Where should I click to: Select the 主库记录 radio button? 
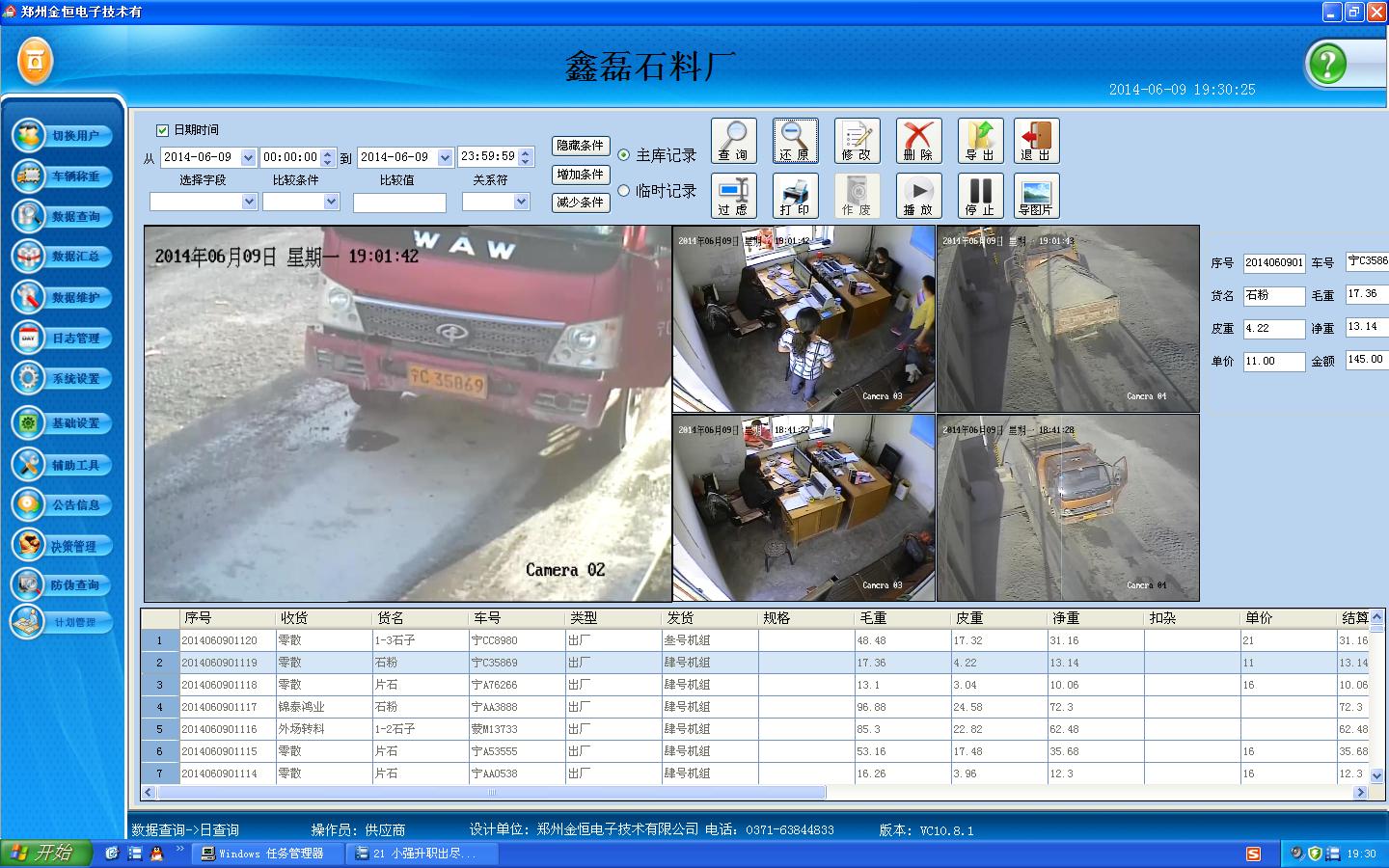coord(624,155)
